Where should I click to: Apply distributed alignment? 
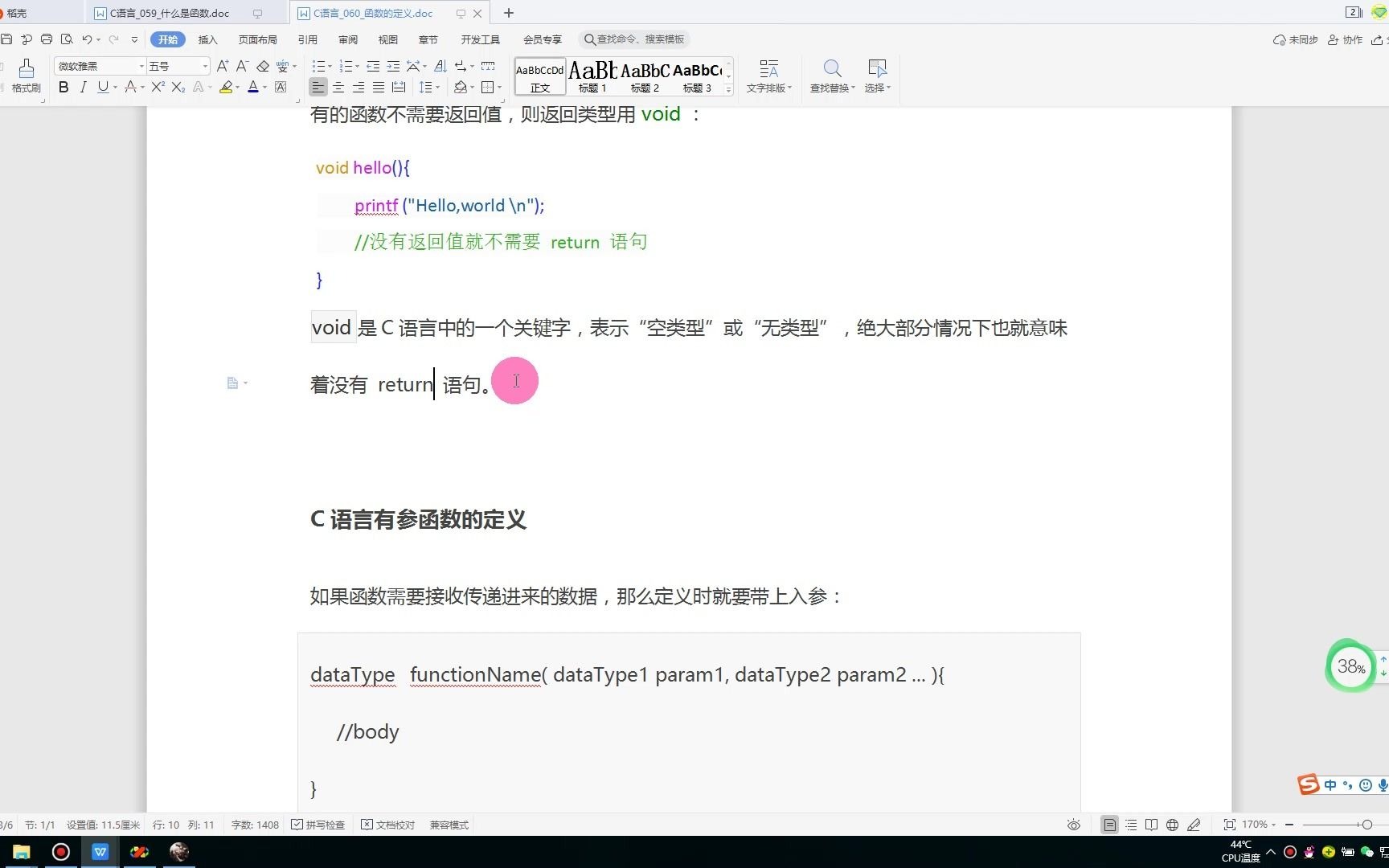coord(399,87)
